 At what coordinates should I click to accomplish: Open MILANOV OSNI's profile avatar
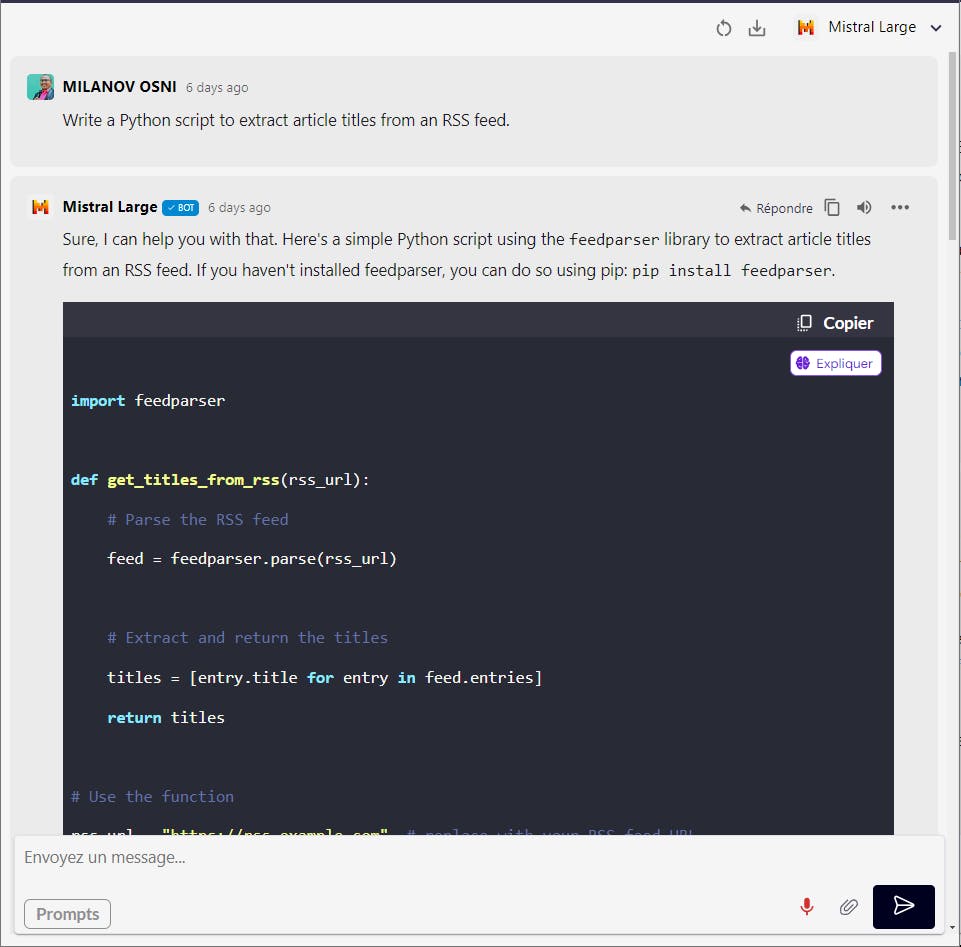point(40,87)
